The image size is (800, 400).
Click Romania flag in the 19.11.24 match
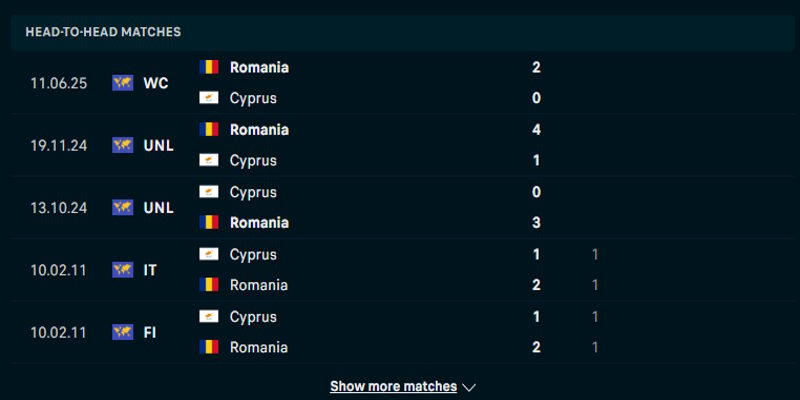click(x=209, y=129)
